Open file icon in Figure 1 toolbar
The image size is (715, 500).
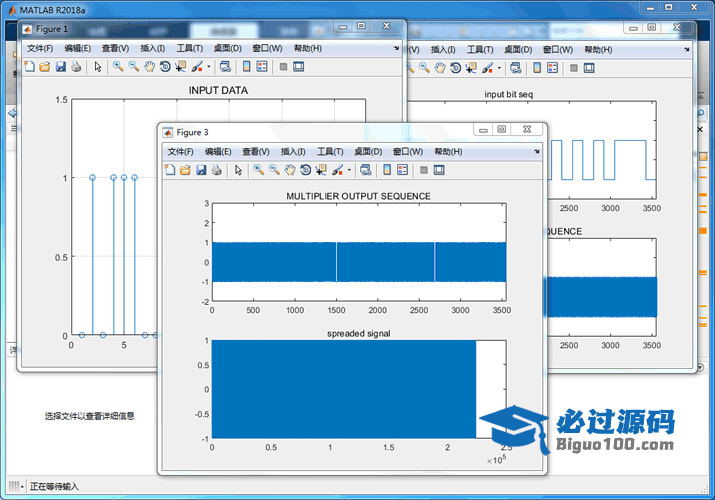click(45, 67)
